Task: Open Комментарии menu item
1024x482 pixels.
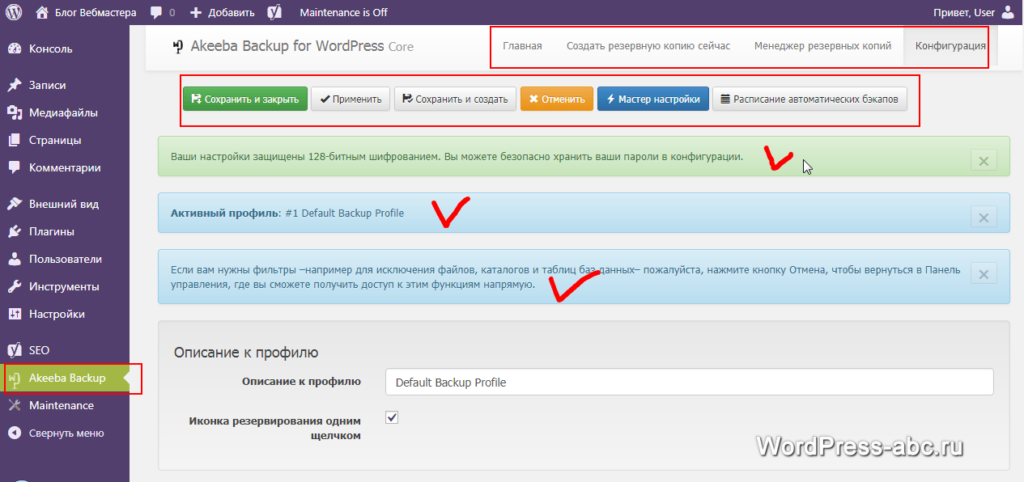Action: pos(65,168)
